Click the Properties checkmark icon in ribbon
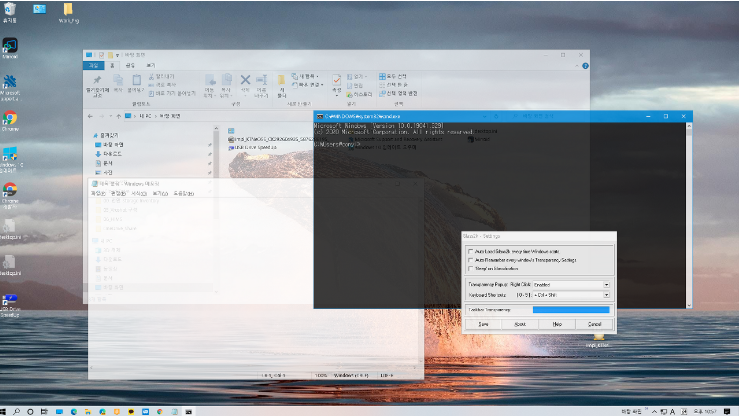Screen dimensions: 739x416 point(337,82)
